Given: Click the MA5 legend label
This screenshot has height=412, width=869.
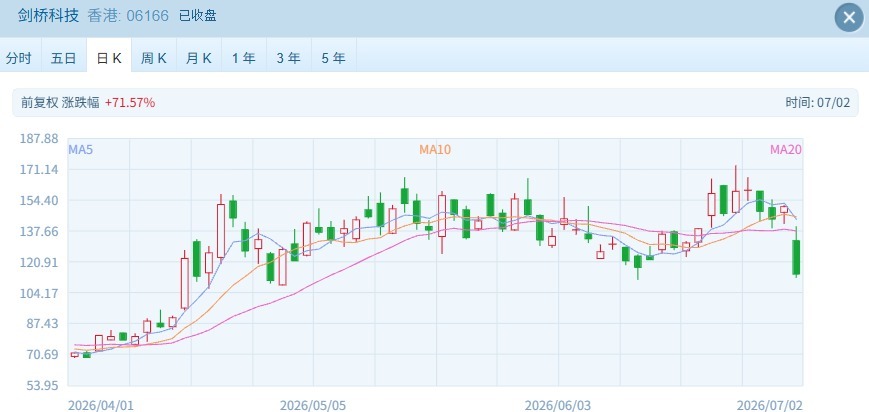Looking at the screenshot, I should click(x=80, y=149).
